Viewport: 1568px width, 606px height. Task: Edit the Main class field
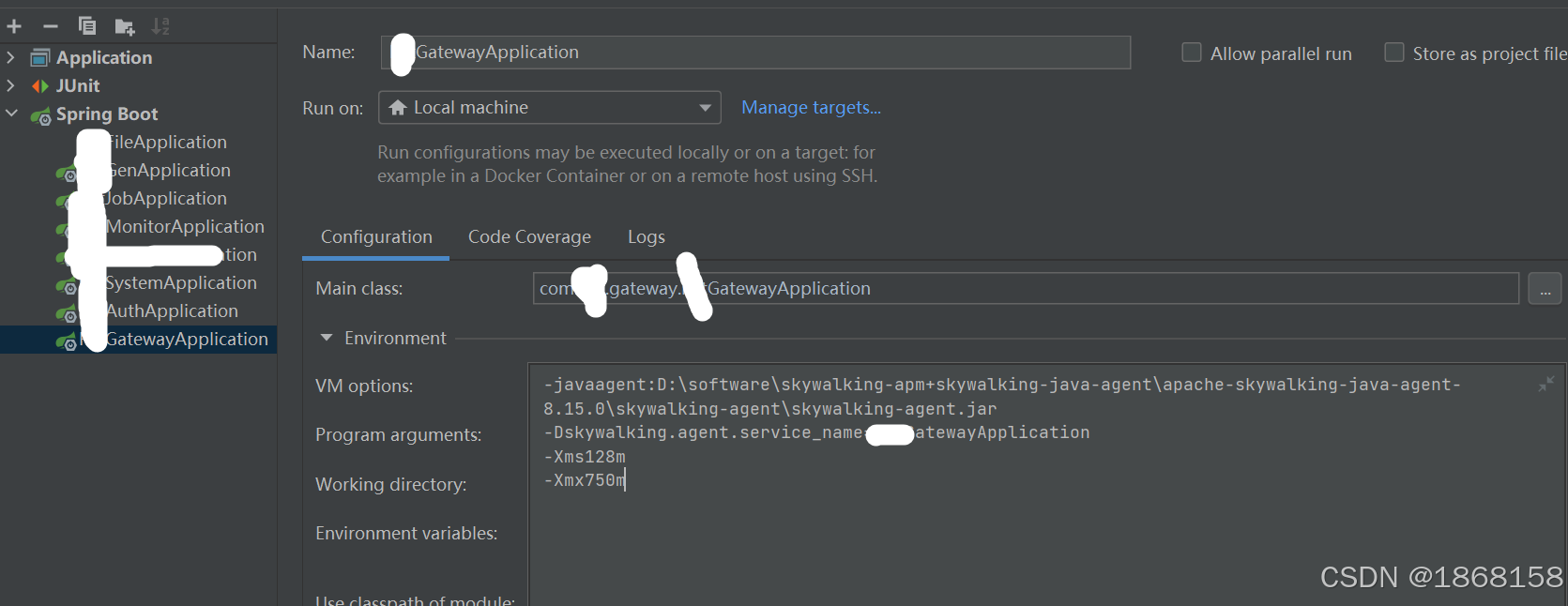[x=1026, y=289]
